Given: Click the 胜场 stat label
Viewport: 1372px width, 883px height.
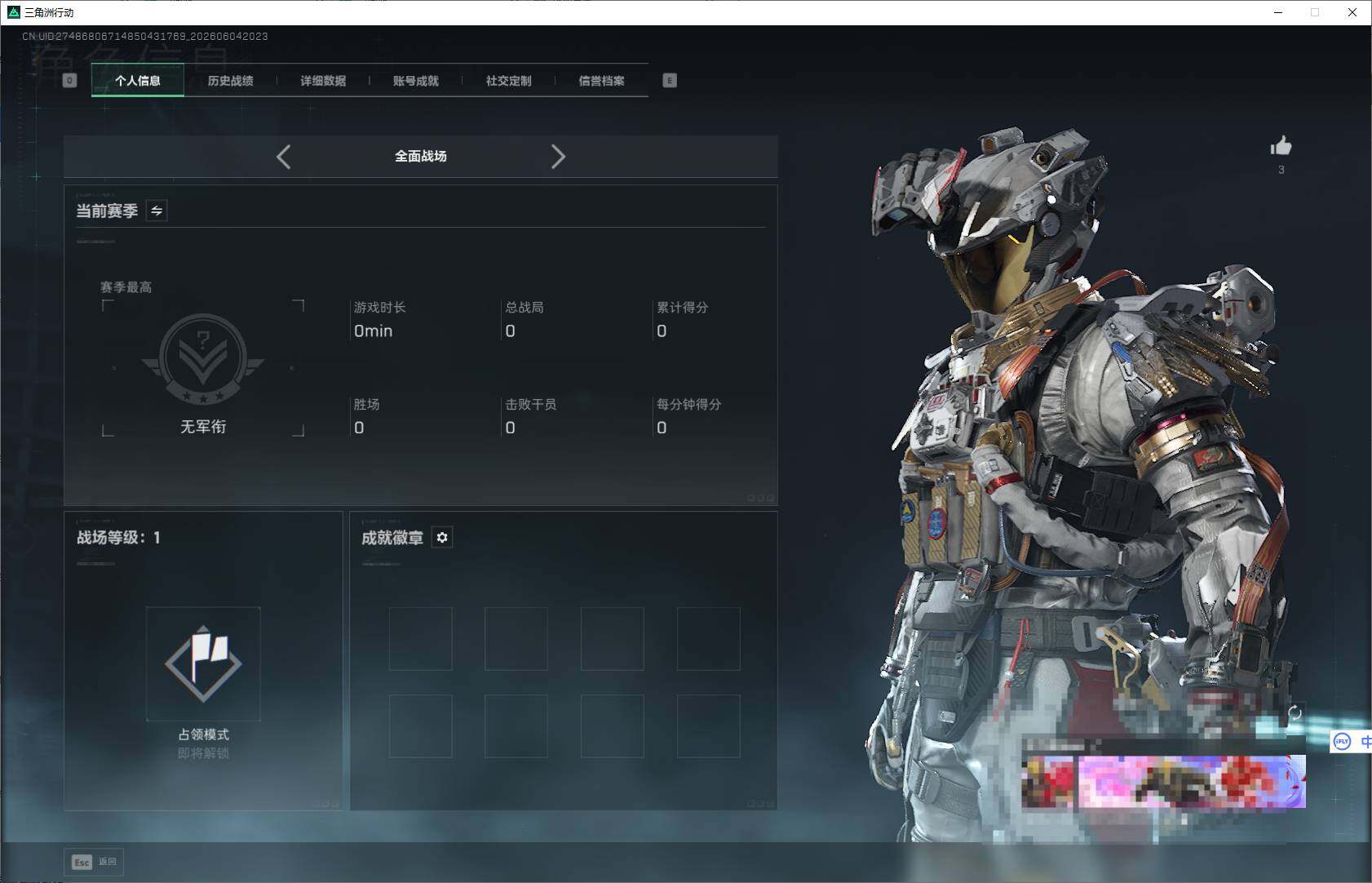Looking at the screenshot, I should [x=366, y=404].
